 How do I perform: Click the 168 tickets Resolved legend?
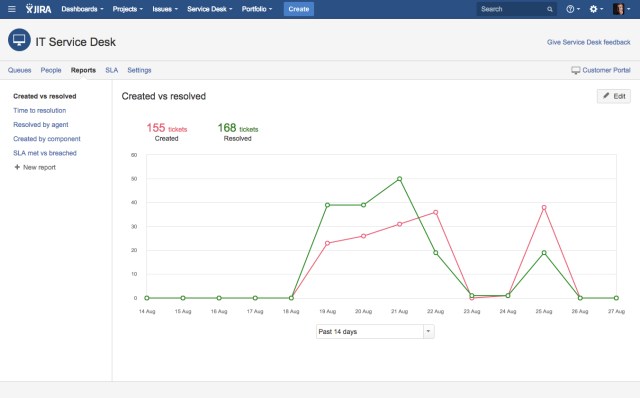coord(238,132)
